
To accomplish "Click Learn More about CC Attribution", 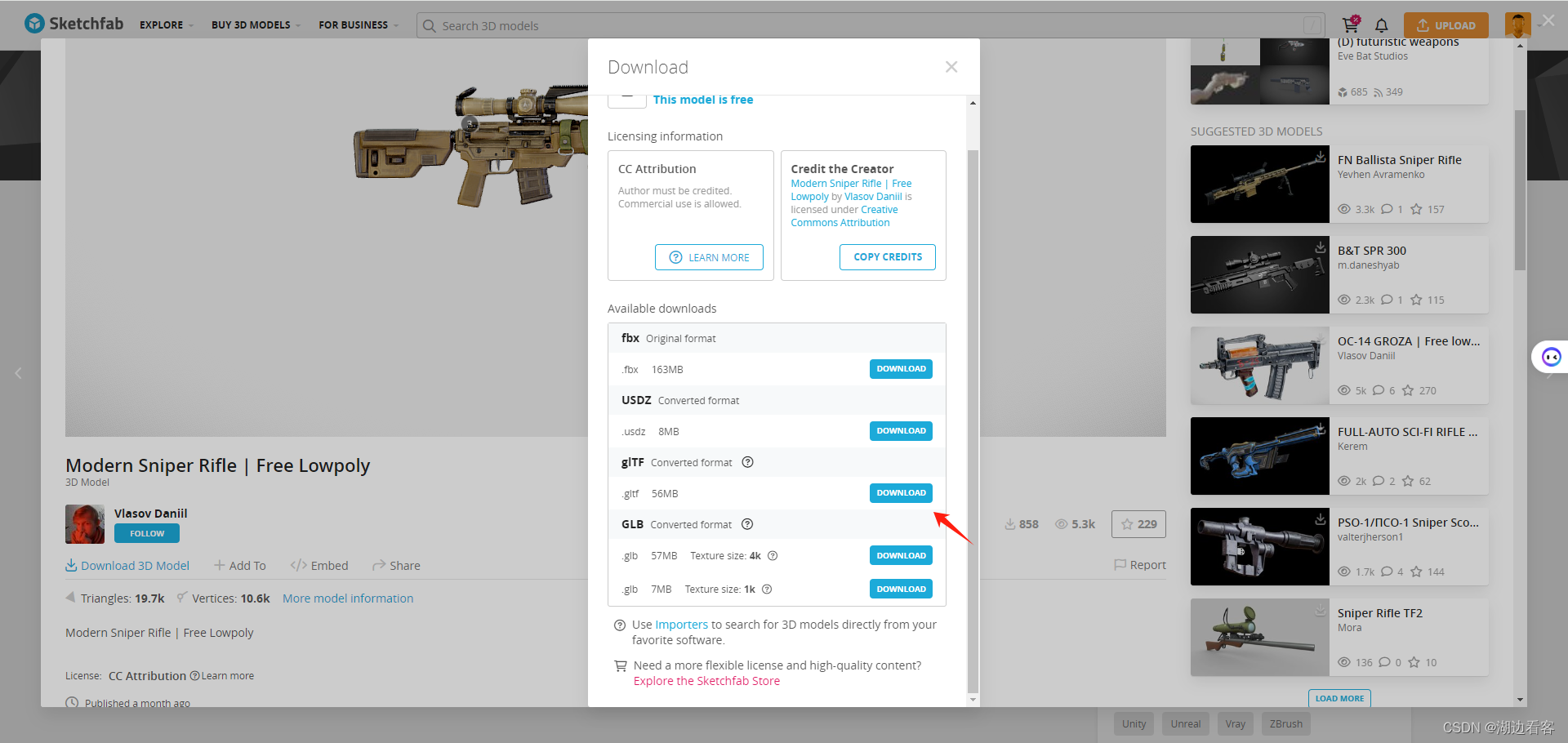I will pos(709,257).
